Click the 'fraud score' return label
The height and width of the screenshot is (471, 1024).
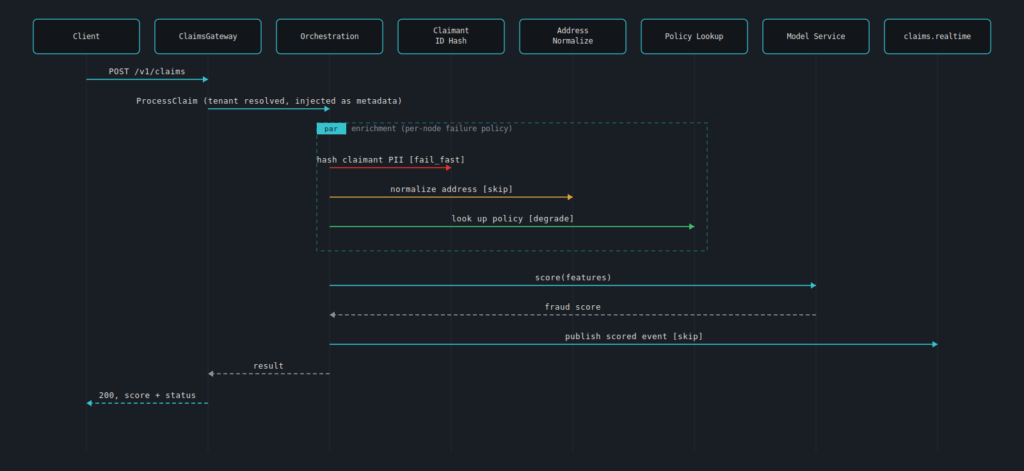(x=573, y=306)
